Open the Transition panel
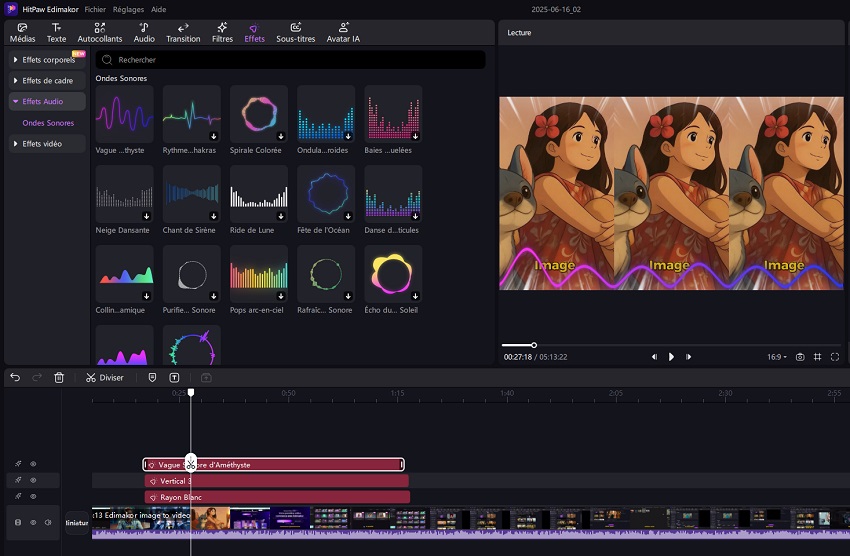 (x=183, y=33)
